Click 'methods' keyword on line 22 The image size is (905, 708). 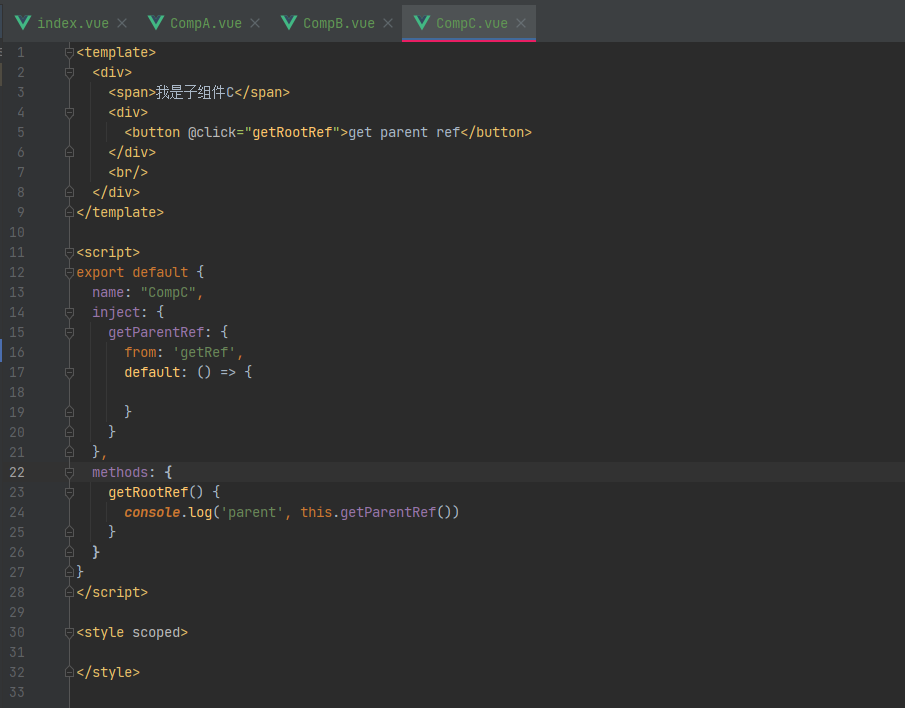pos(120,473)
